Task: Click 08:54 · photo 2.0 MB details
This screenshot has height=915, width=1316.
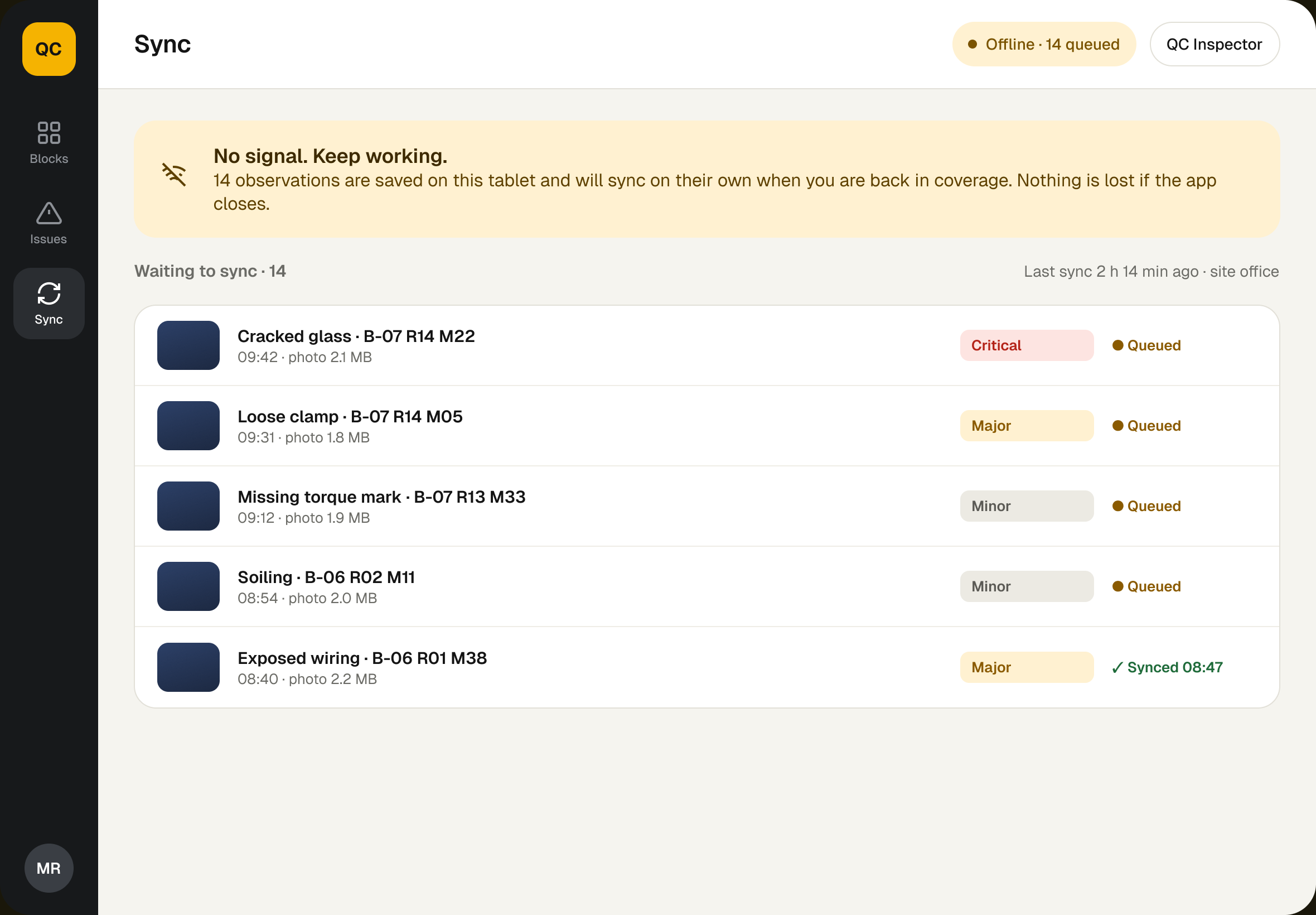Action: (x=307, y=598)
